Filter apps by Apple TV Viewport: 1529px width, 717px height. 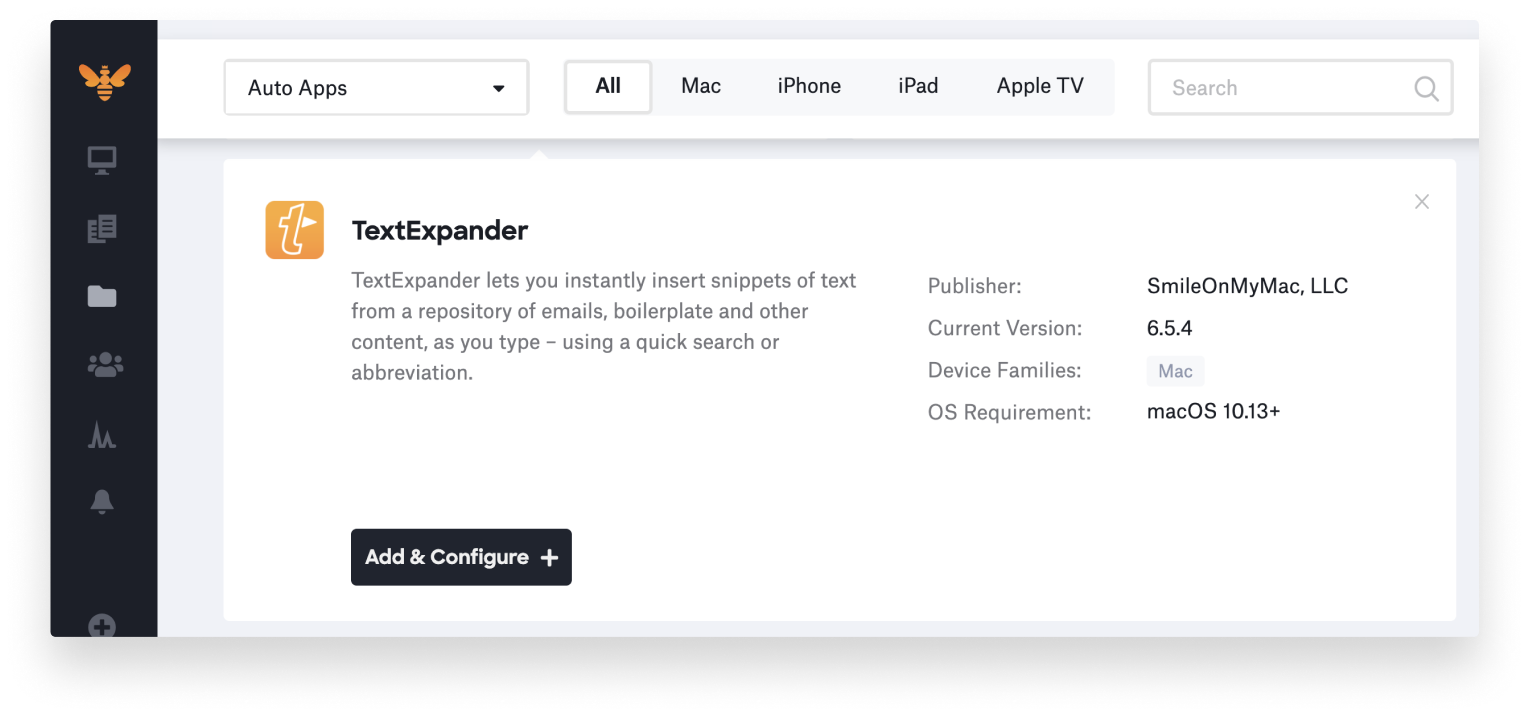coord(1039,86)
